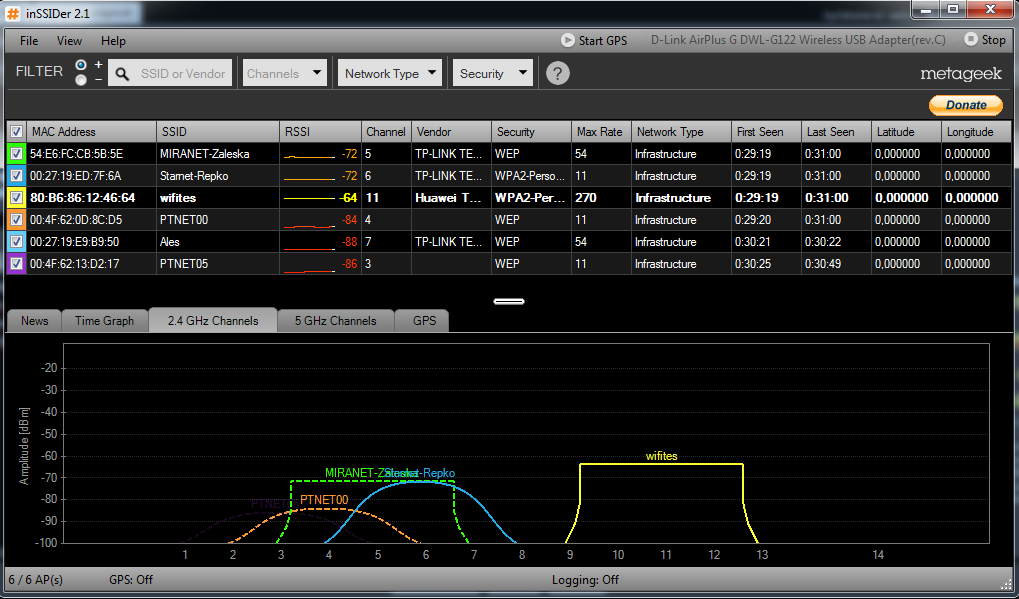Image resolution: width=1019 pixels, height=599 pixels.
Task: Switch to the 5 GHz Channels tab
Action: coord(336,321)
